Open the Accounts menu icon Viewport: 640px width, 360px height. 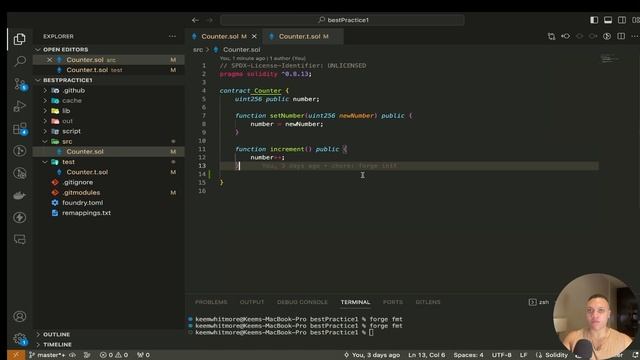point(19,316)
